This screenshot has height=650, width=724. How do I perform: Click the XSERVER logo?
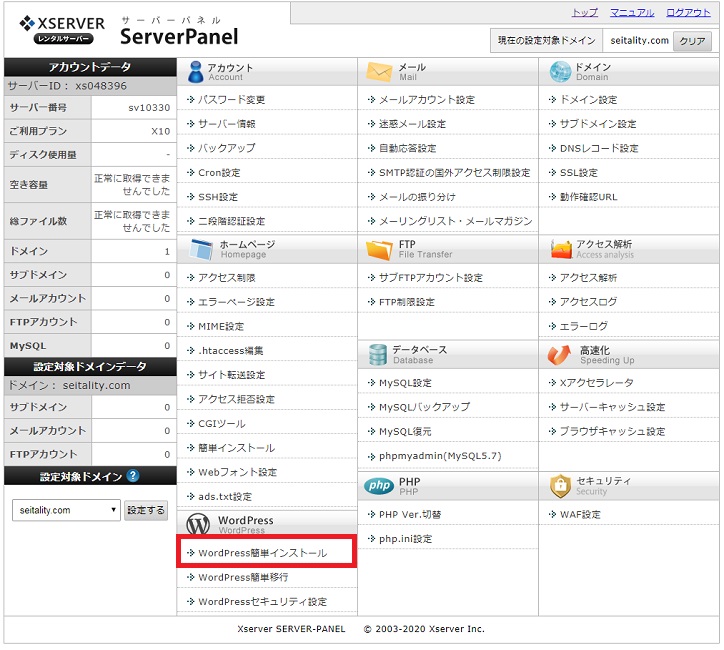click(x=62, y=30)
